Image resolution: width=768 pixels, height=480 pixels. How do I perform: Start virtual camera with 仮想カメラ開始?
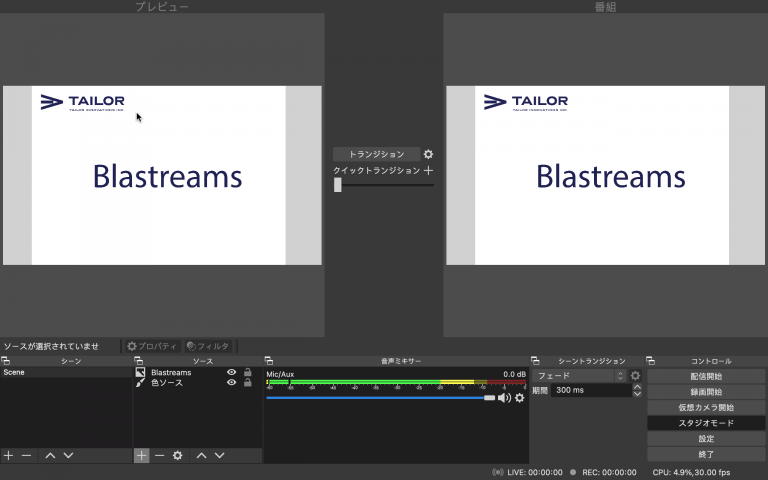point(706,408)
